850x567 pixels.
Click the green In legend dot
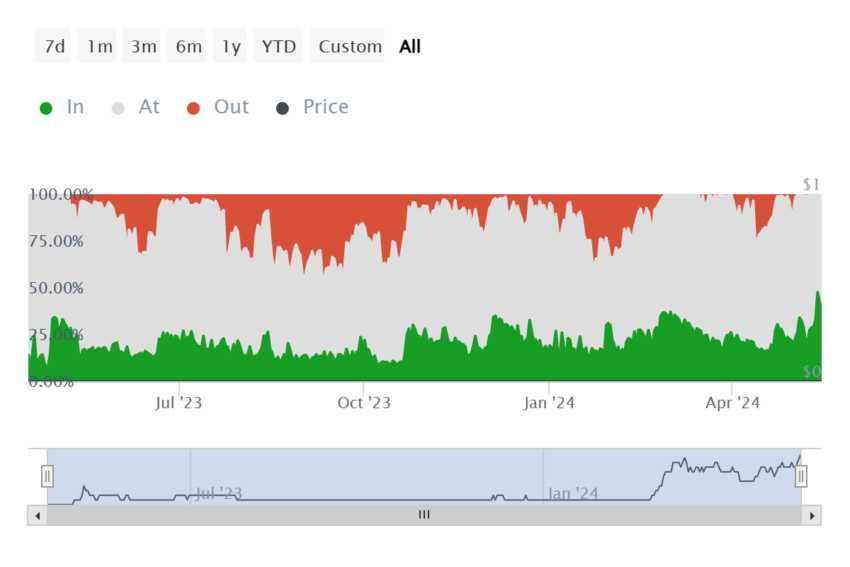46,108
